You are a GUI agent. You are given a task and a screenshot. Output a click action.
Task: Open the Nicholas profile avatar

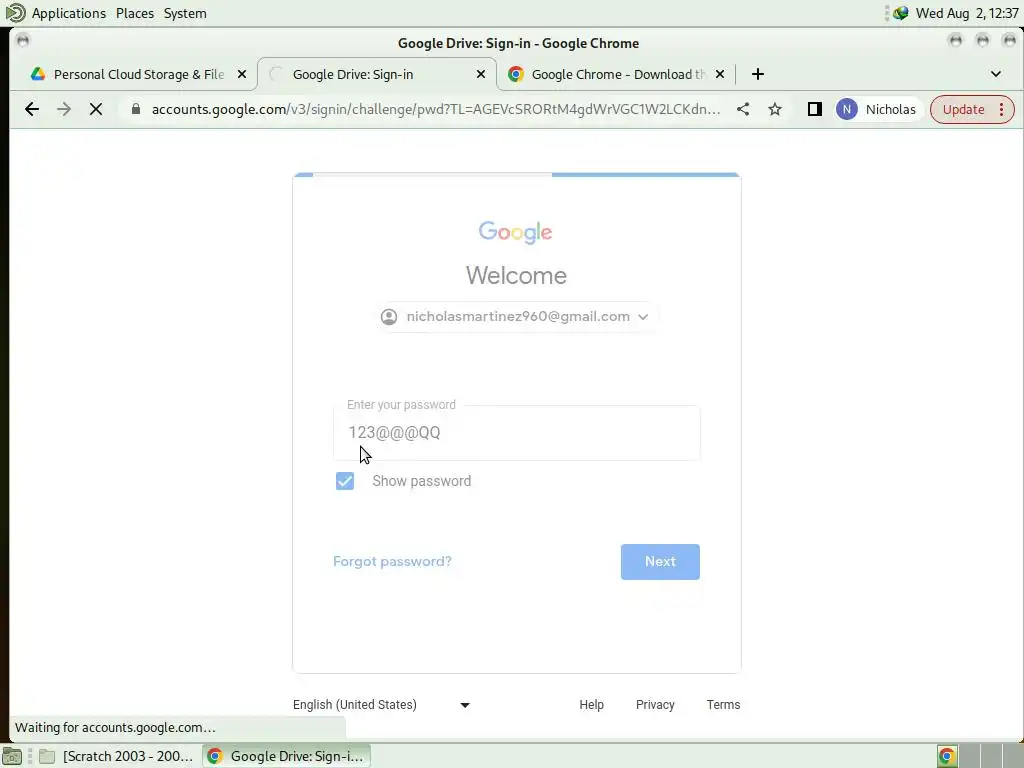(x=846, y=109)
